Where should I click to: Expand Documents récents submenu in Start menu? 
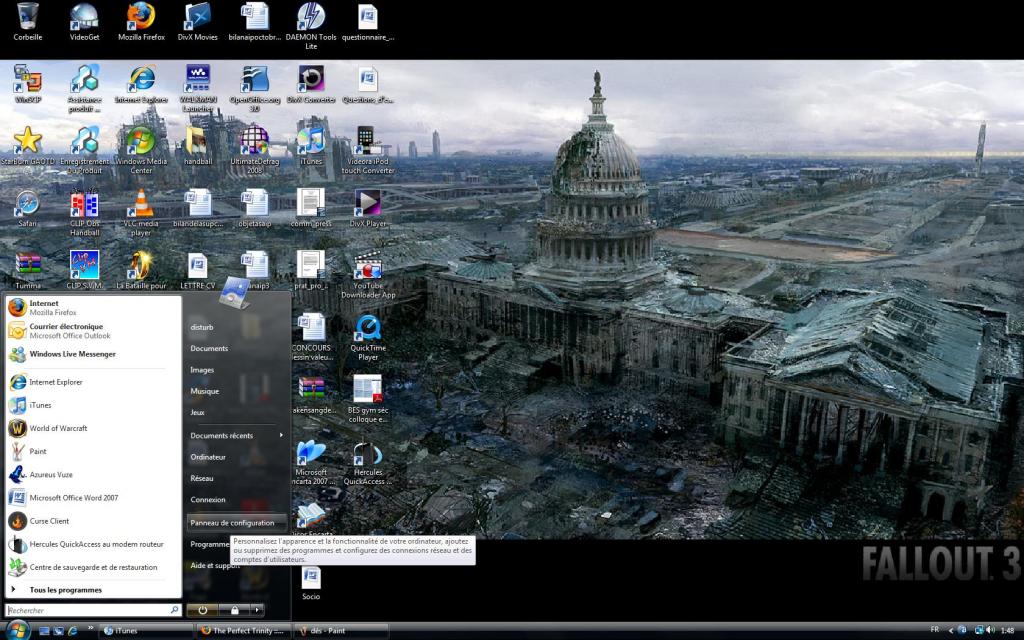pyautogui.click(x=236, y=436)
